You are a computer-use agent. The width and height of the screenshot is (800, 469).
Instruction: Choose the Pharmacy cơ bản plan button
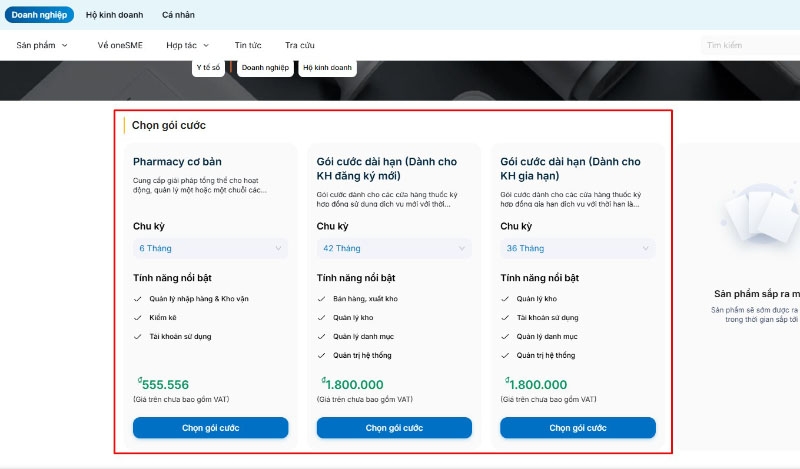(x=210, y=428)
